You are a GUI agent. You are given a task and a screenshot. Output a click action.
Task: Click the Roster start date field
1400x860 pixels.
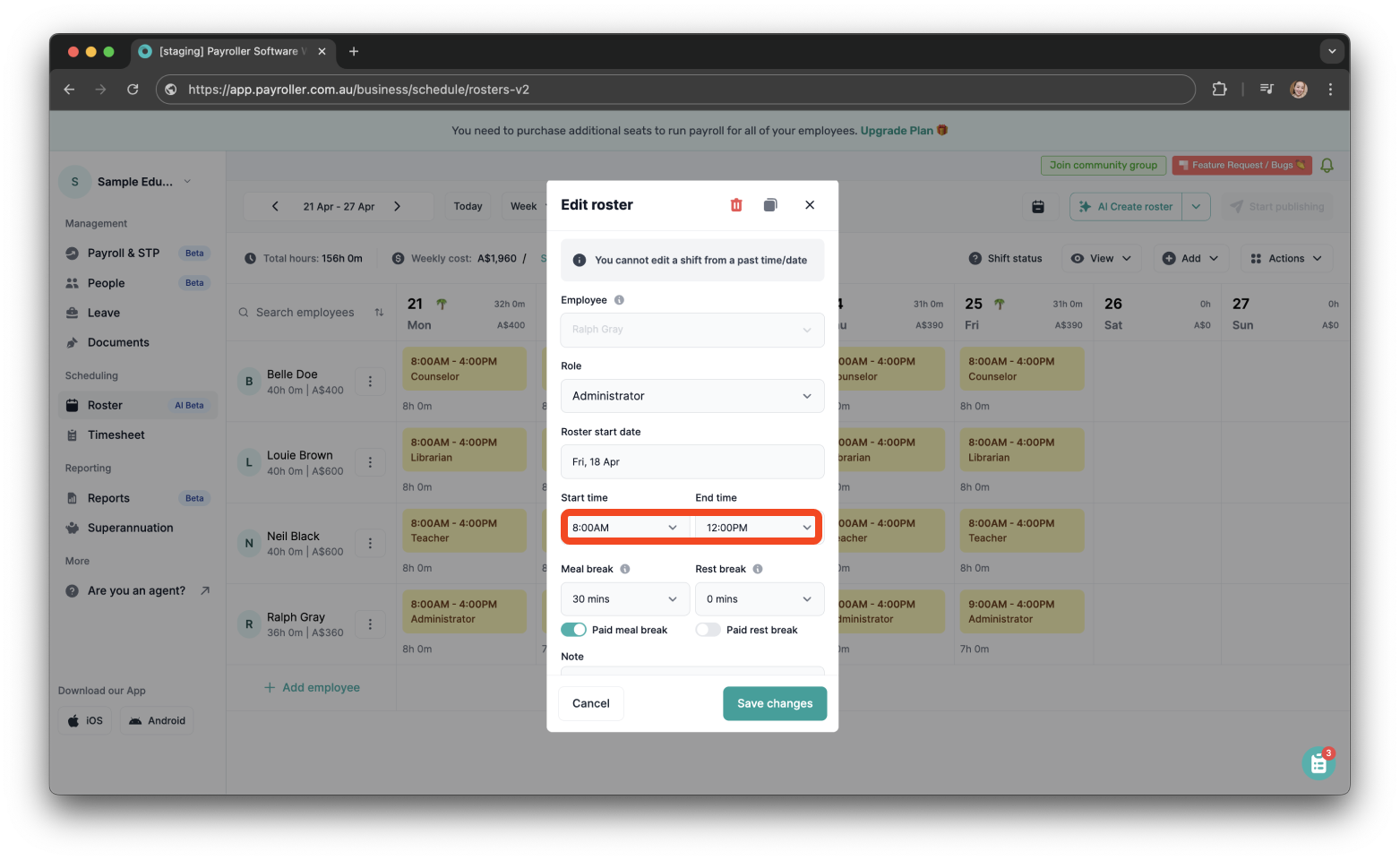[x=691, y=461]
